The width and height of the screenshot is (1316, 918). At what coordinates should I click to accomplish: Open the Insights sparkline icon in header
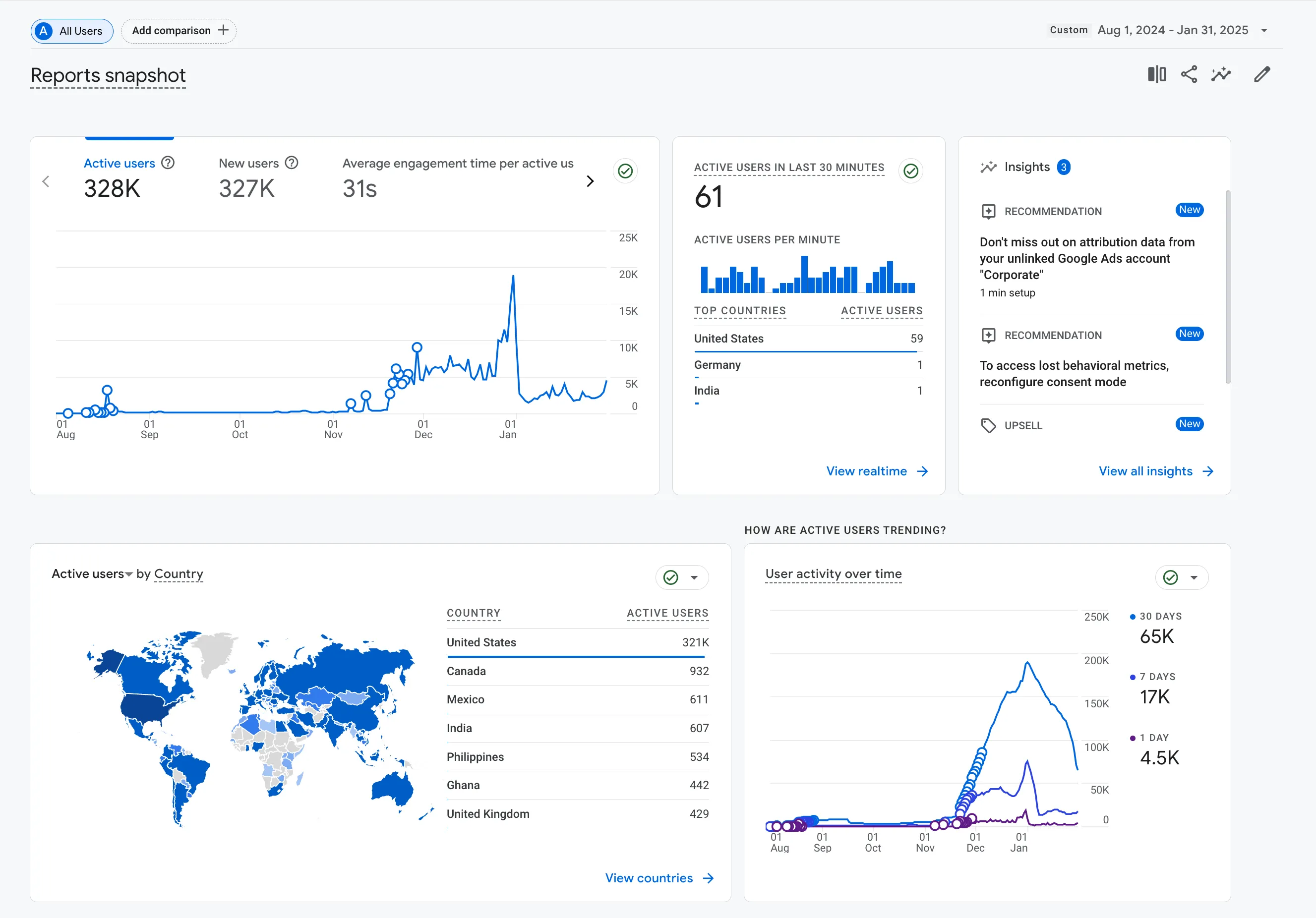(1220, 74)
